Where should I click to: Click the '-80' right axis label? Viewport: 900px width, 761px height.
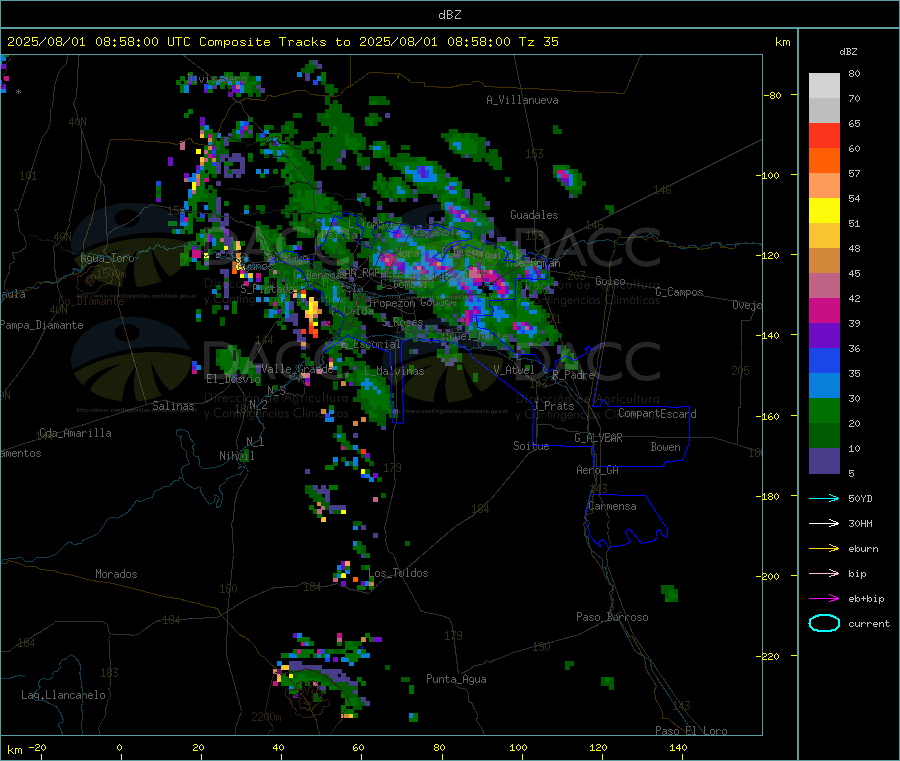coord(773,96)
